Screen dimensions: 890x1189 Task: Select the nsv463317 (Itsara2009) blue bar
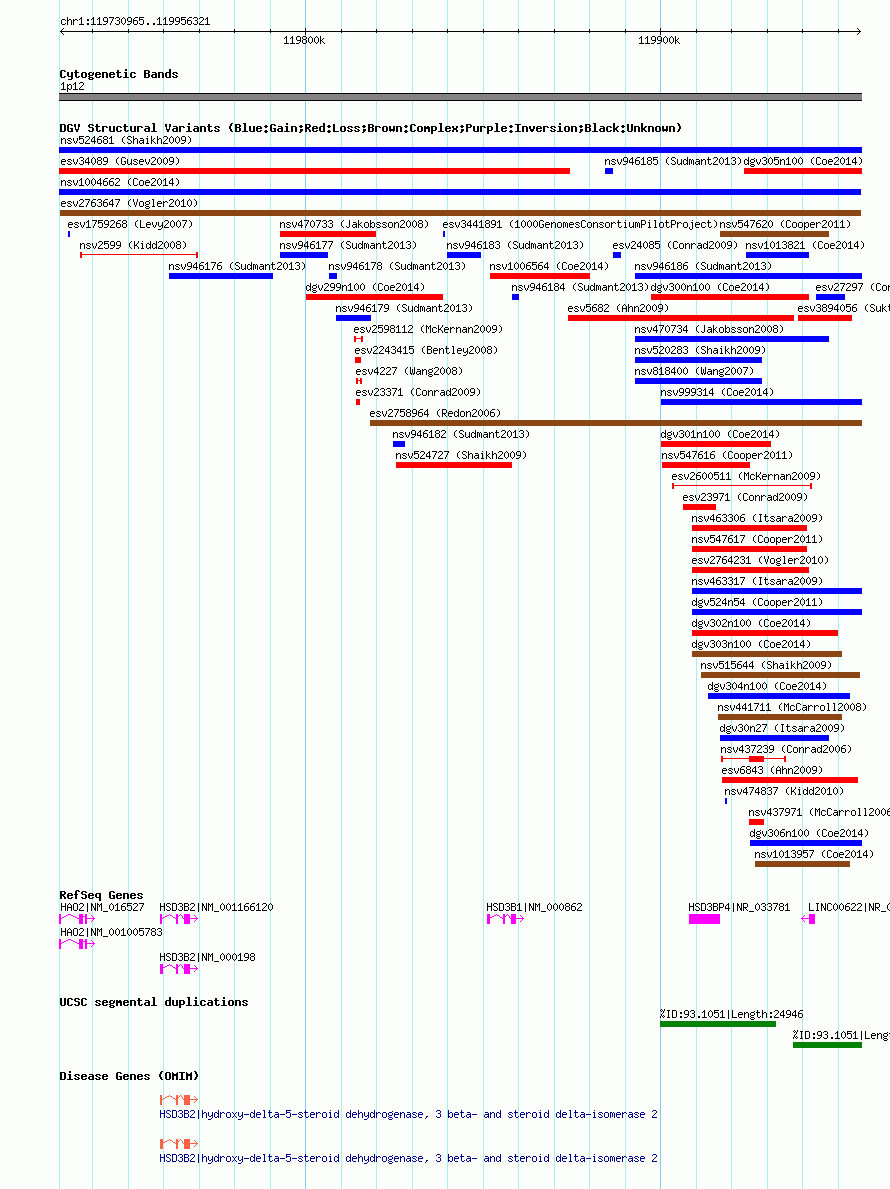776,591
